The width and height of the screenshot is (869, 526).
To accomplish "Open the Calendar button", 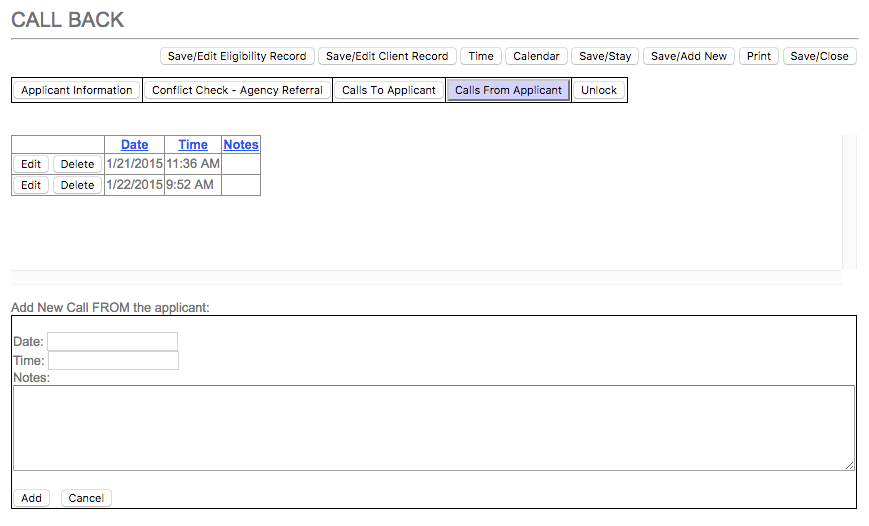I will tap(536, 56).
